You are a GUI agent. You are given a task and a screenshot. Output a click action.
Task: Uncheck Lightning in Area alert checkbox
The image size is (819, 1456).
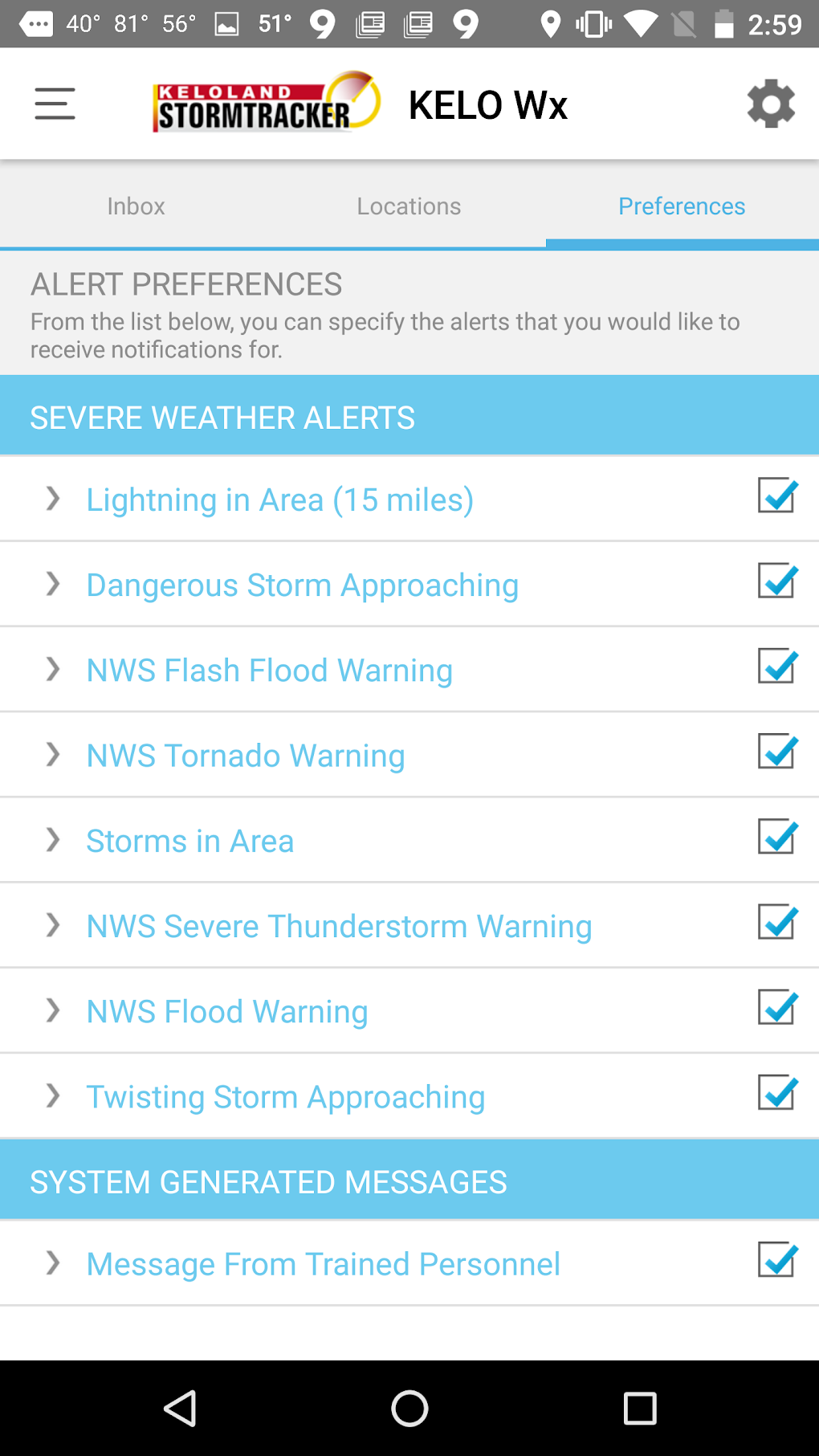coord(776,496)
